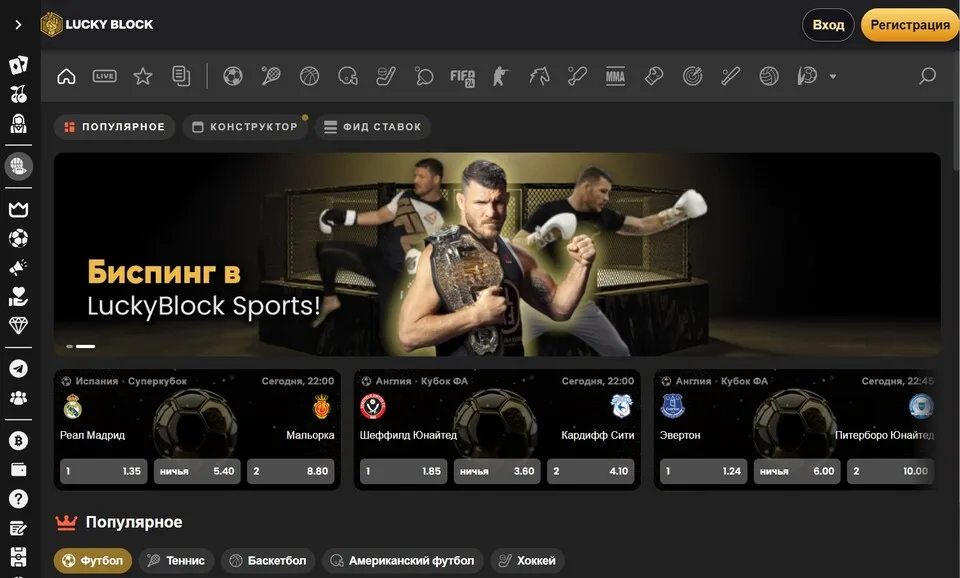Open the basketball sport icon in top bar
The image size is (960, 578).
[309, 76]
